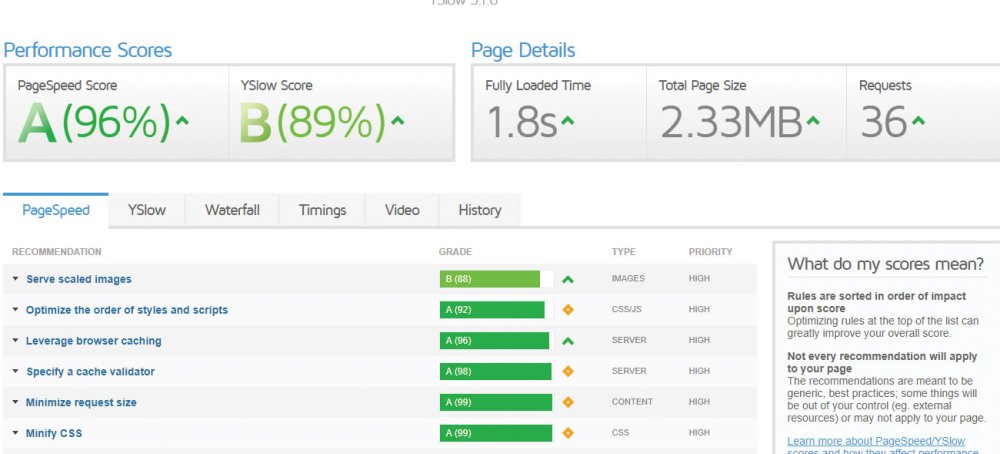The image size is (1000, 454).
Task: Click trend arrow beside Total Page Size 2.33MB
Action: point(812,119)
